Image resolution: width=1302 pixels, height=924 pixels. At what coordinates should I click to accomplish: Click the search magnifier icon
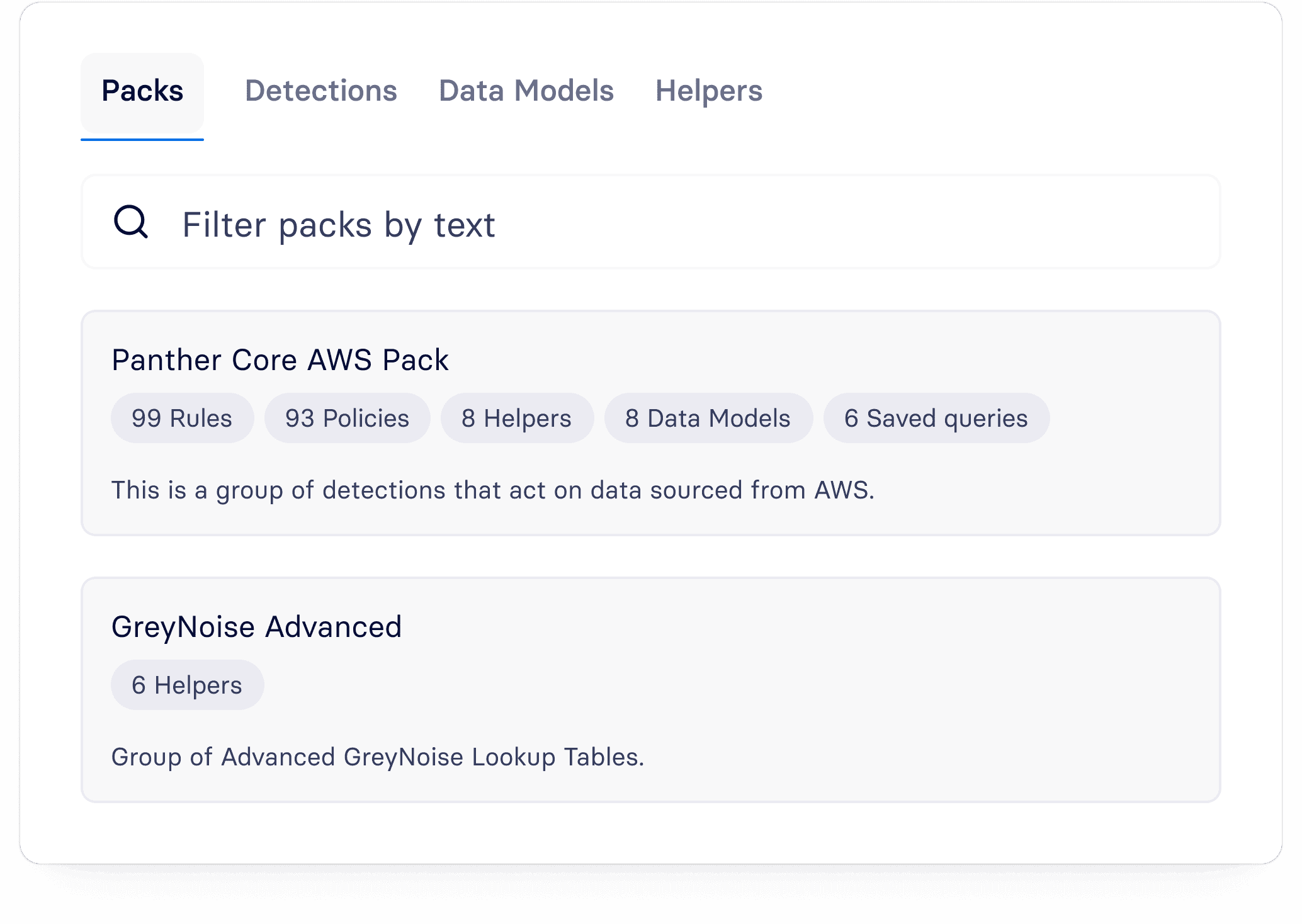click(x=131, y=222)
